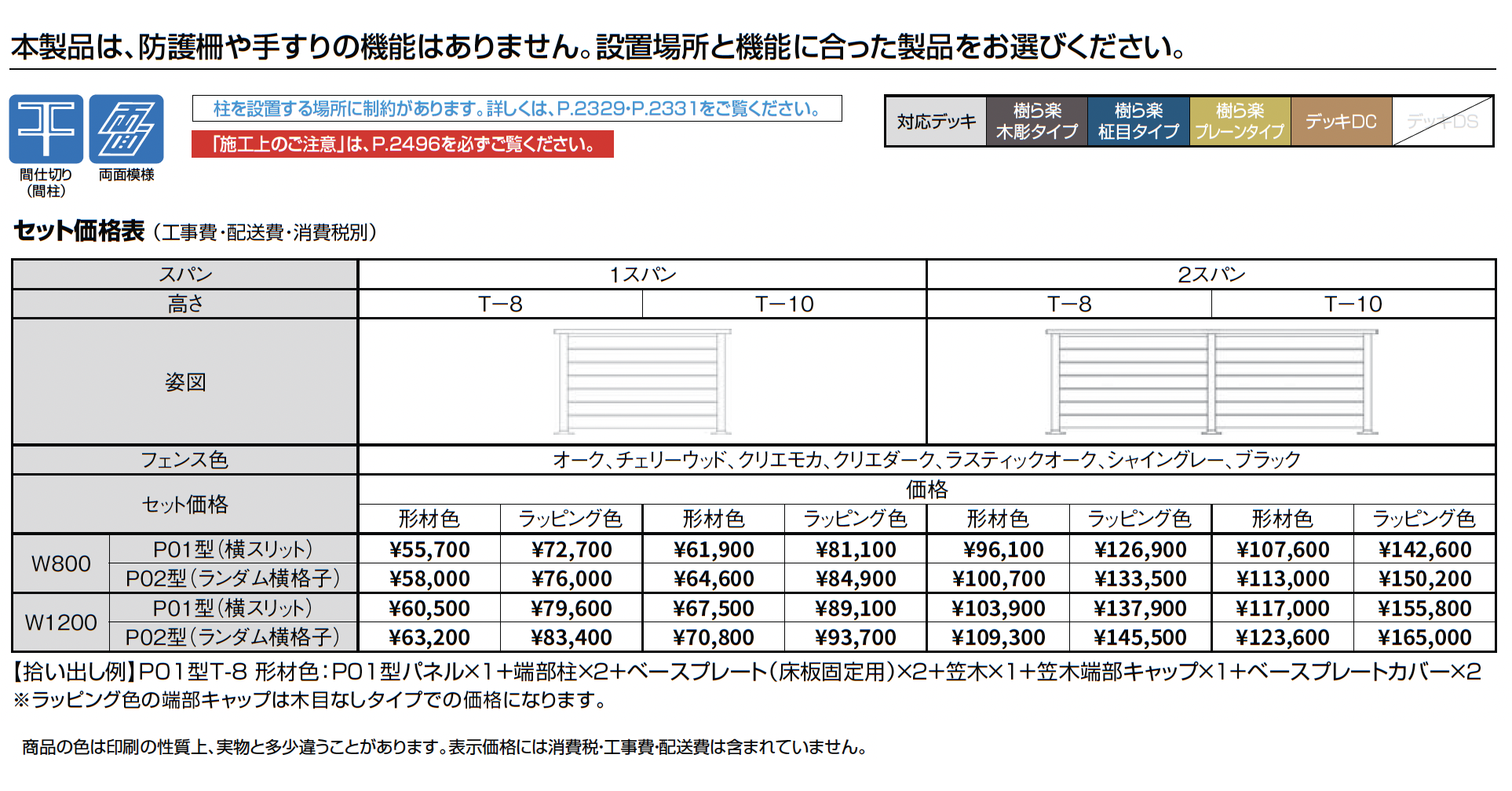Click the 2スパン column header
The height and width of the screenshot is (791, 1512).
[x=1211, y=275]
